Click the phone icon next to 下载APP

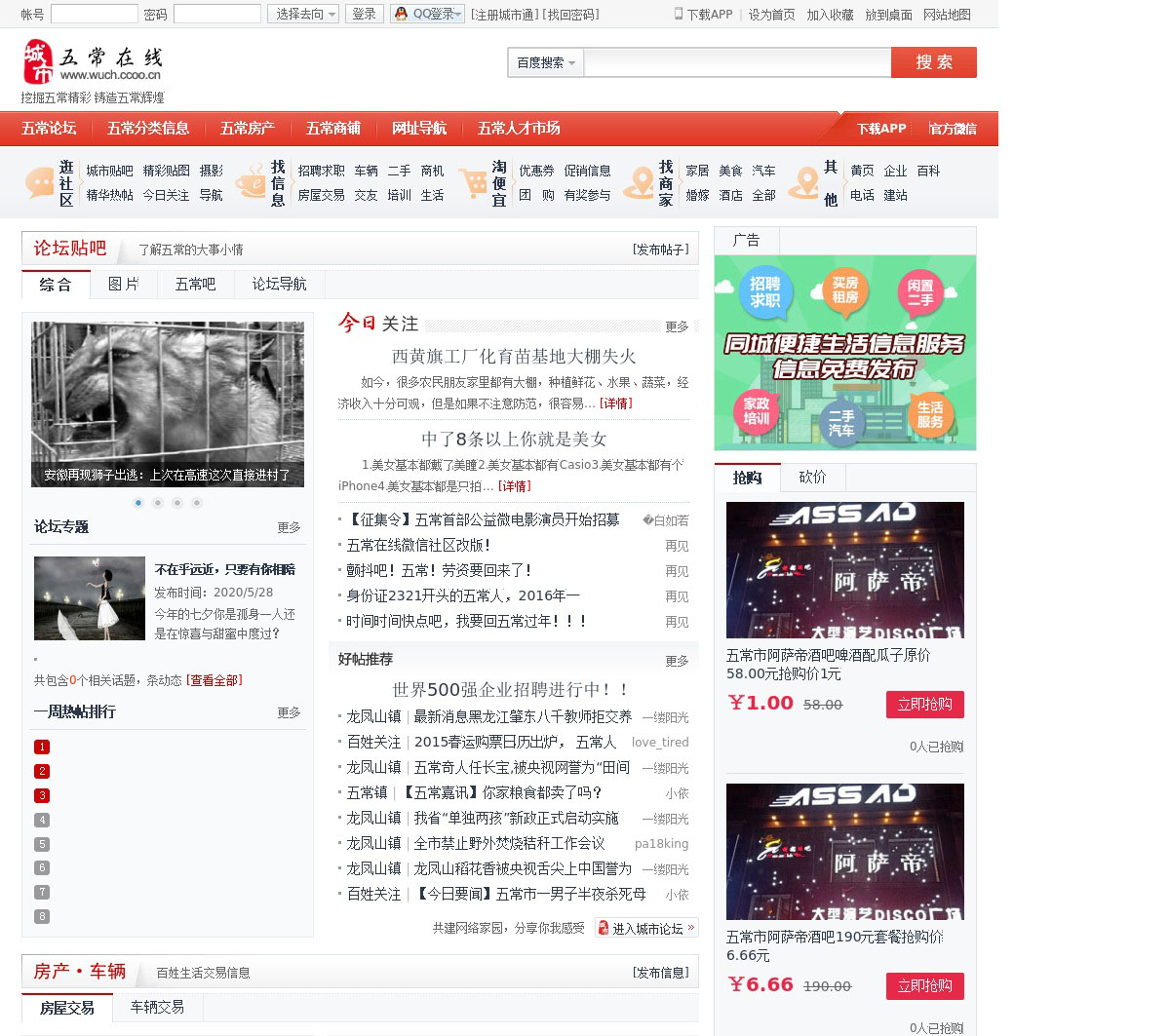tap(679, 14)
